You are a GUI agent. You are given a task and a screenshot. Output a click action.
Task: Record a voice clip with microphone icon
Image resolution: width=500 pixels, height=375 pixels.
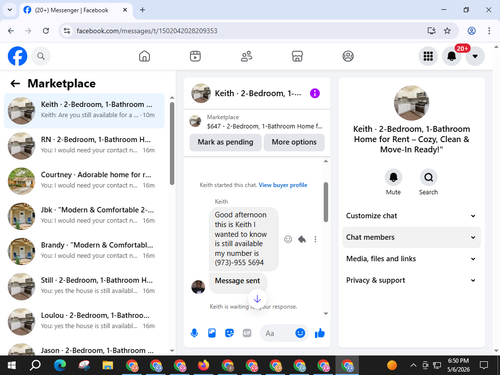(194, 333)
